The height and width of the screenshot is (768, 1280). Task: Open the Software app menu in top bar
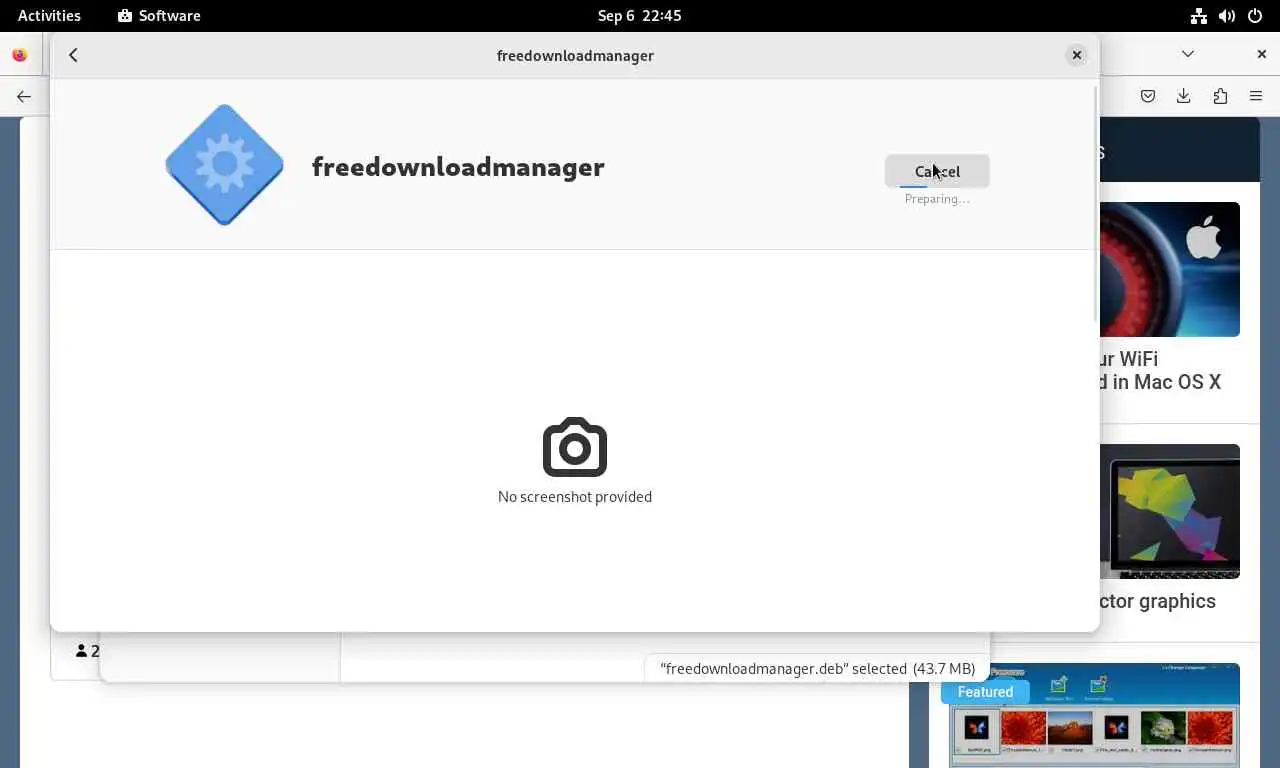coord(159,15)
